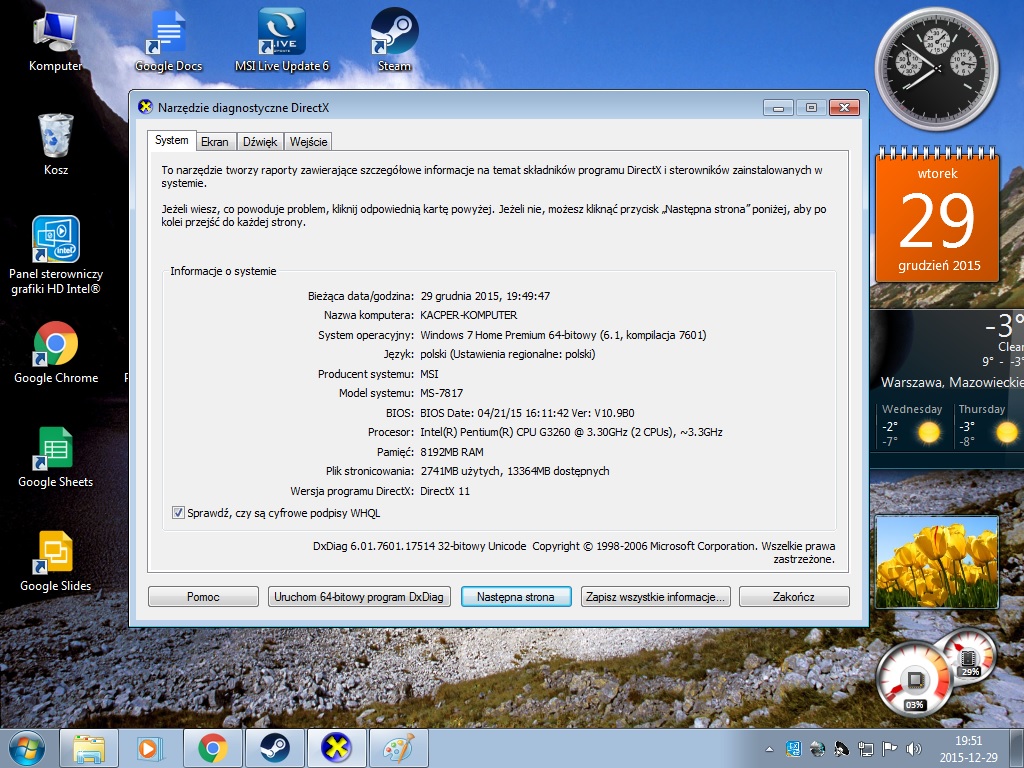Switch to the System tab
This screenshot has height=768, width=1024.
172,140
